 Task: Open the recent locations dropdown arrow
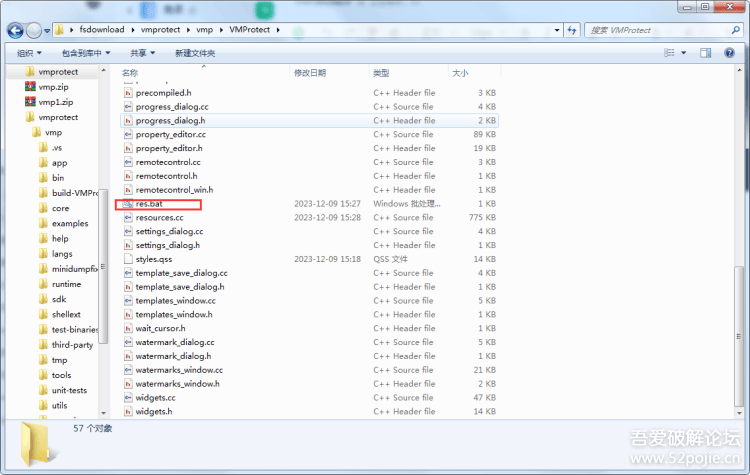pos(47,31)
